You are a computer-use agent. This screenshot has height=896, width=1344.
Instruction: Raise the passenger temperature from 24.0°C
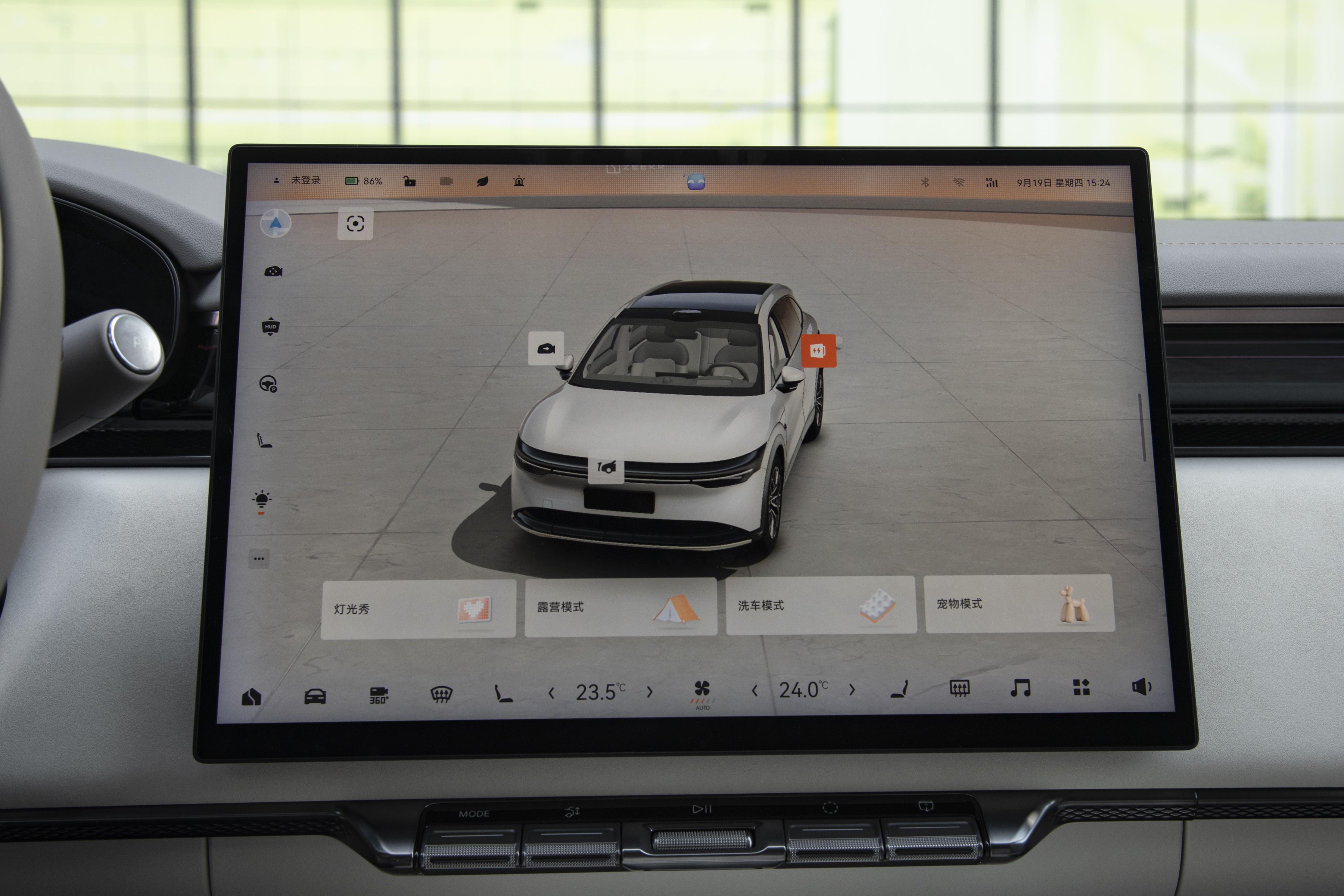click(852, 690)
